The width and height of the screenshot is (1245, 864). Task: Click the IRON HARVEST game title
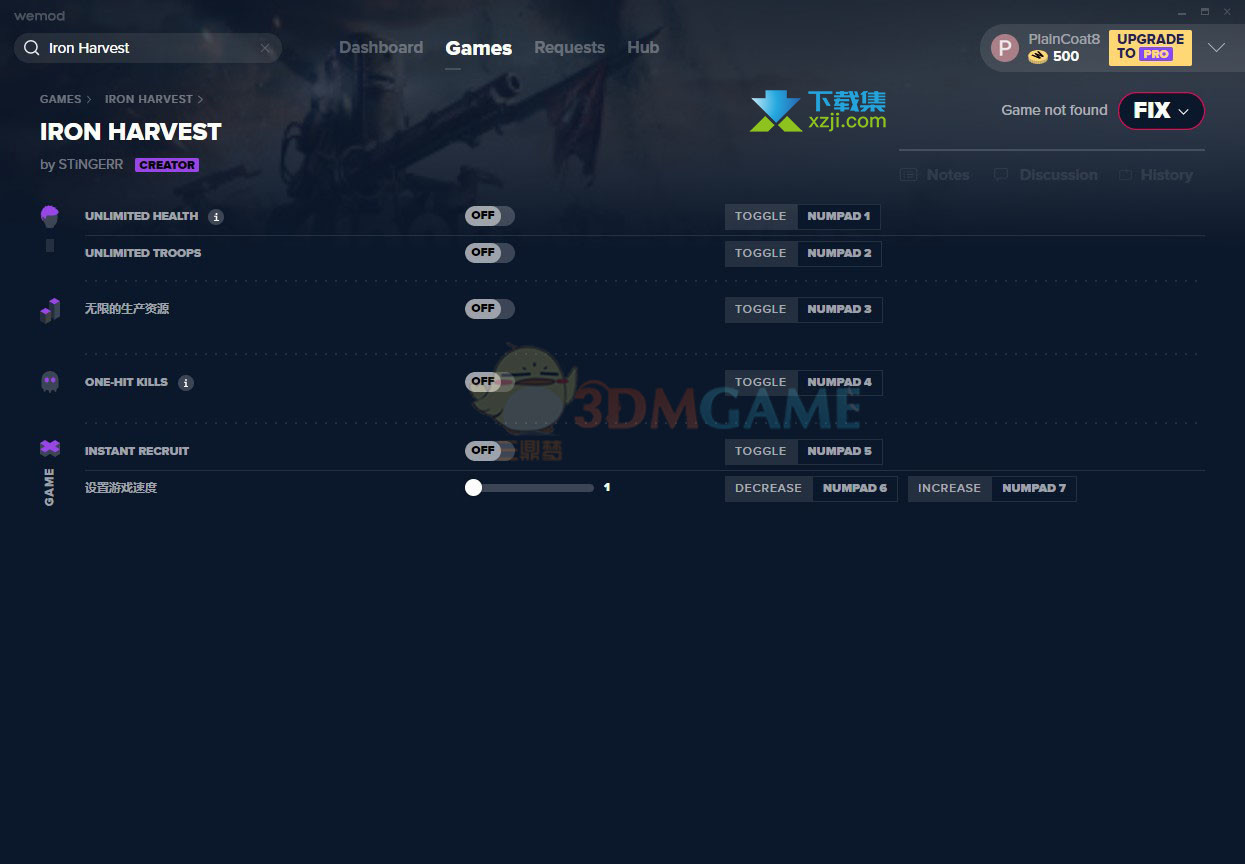pos(130,132)
